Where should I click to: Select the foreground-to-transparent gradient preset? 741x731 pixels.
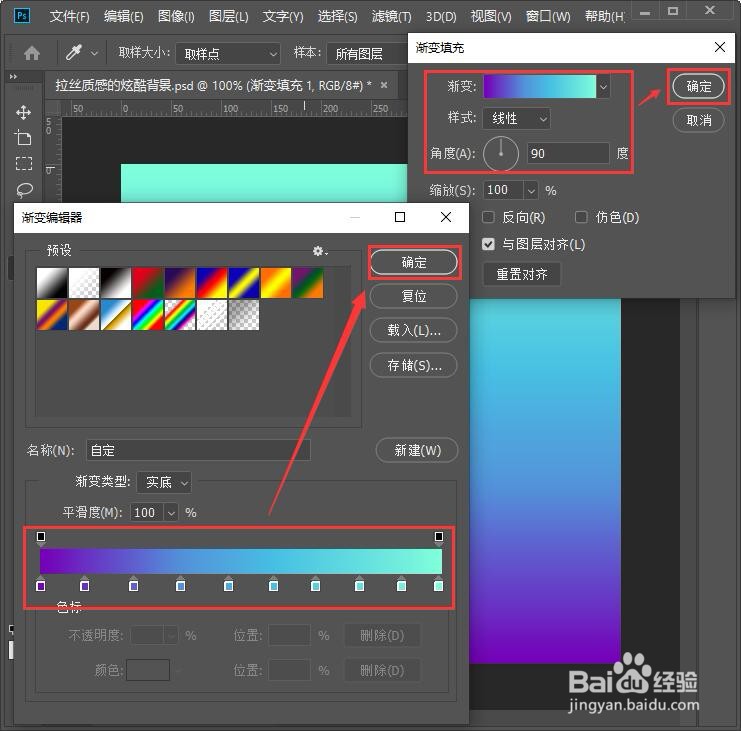[x=84, y=283]
